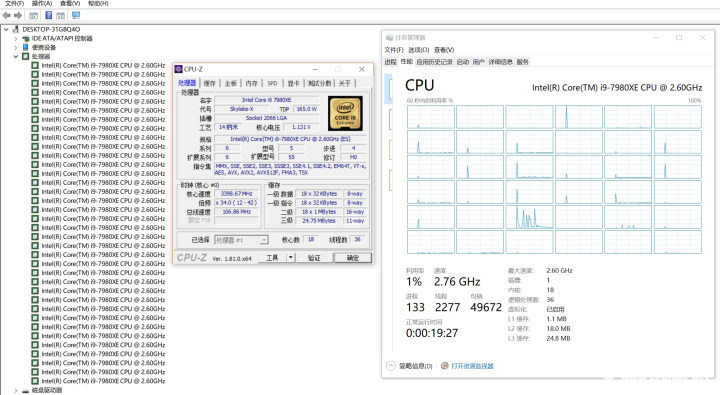Click the Task Manager title bar icon

pyautogui.click(x=389, y=38)
